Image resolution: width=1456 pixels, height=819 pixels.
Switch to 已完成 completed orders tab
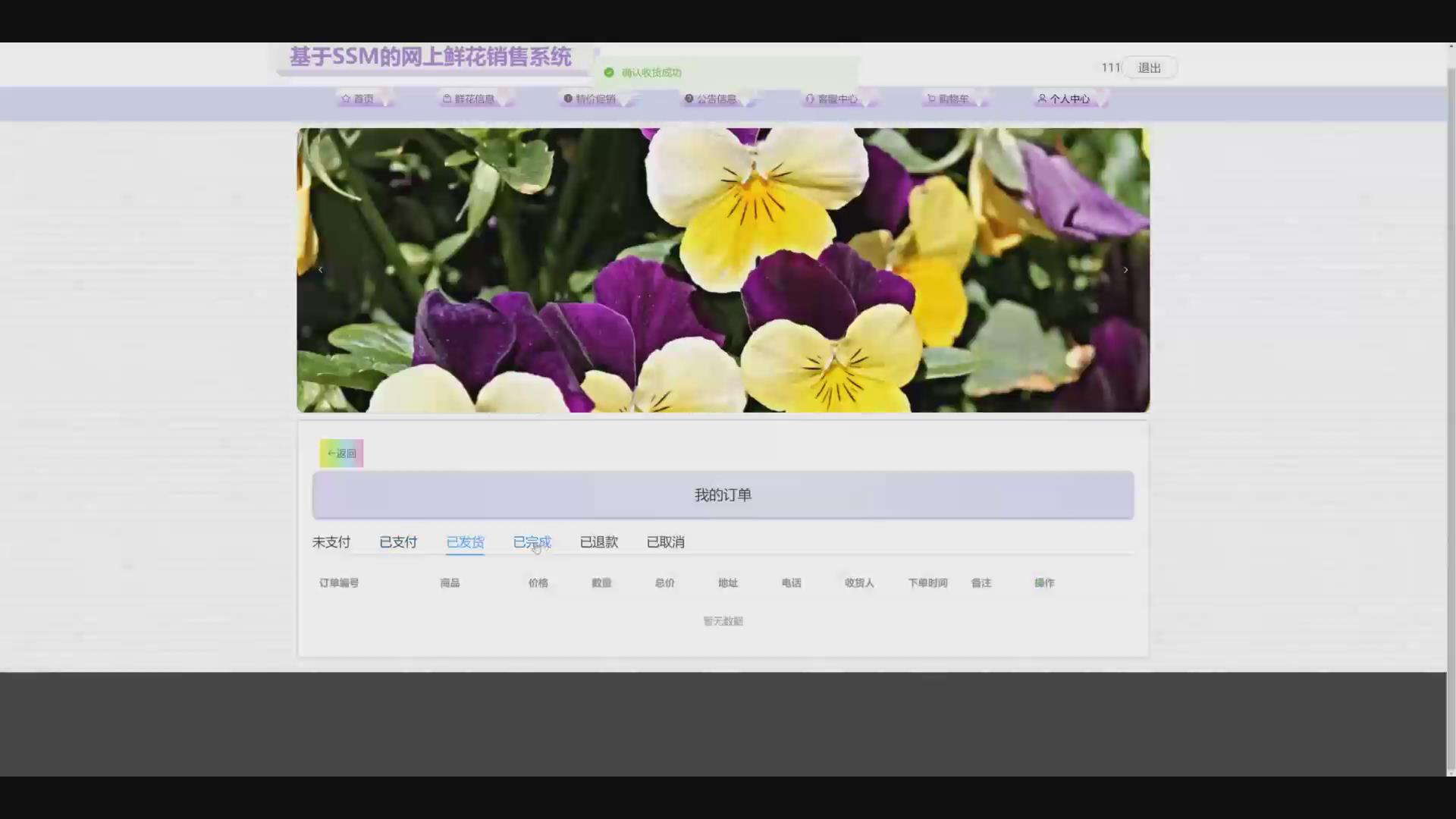coord(532,542)
